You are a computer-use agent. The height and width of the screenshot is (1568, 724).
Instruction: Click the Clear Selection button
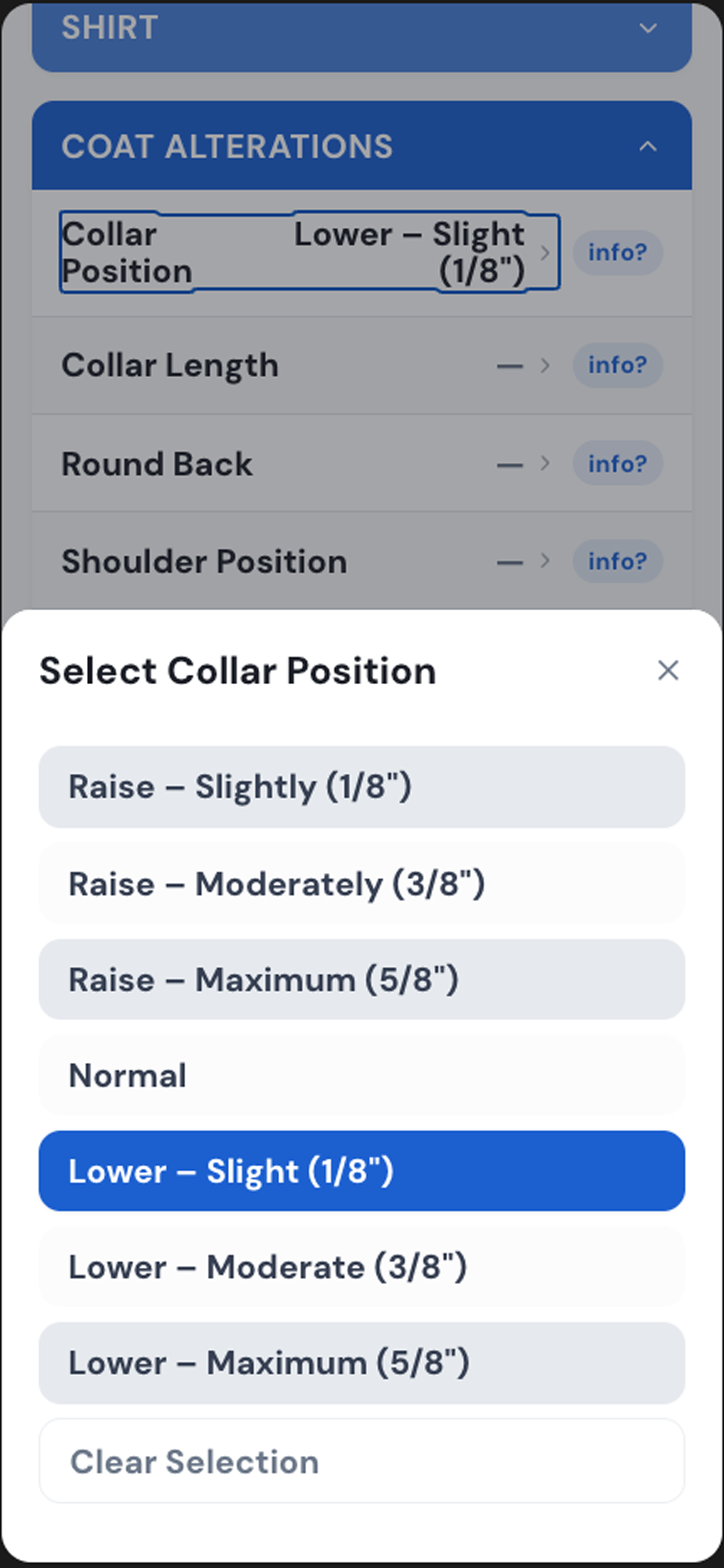362,1461
